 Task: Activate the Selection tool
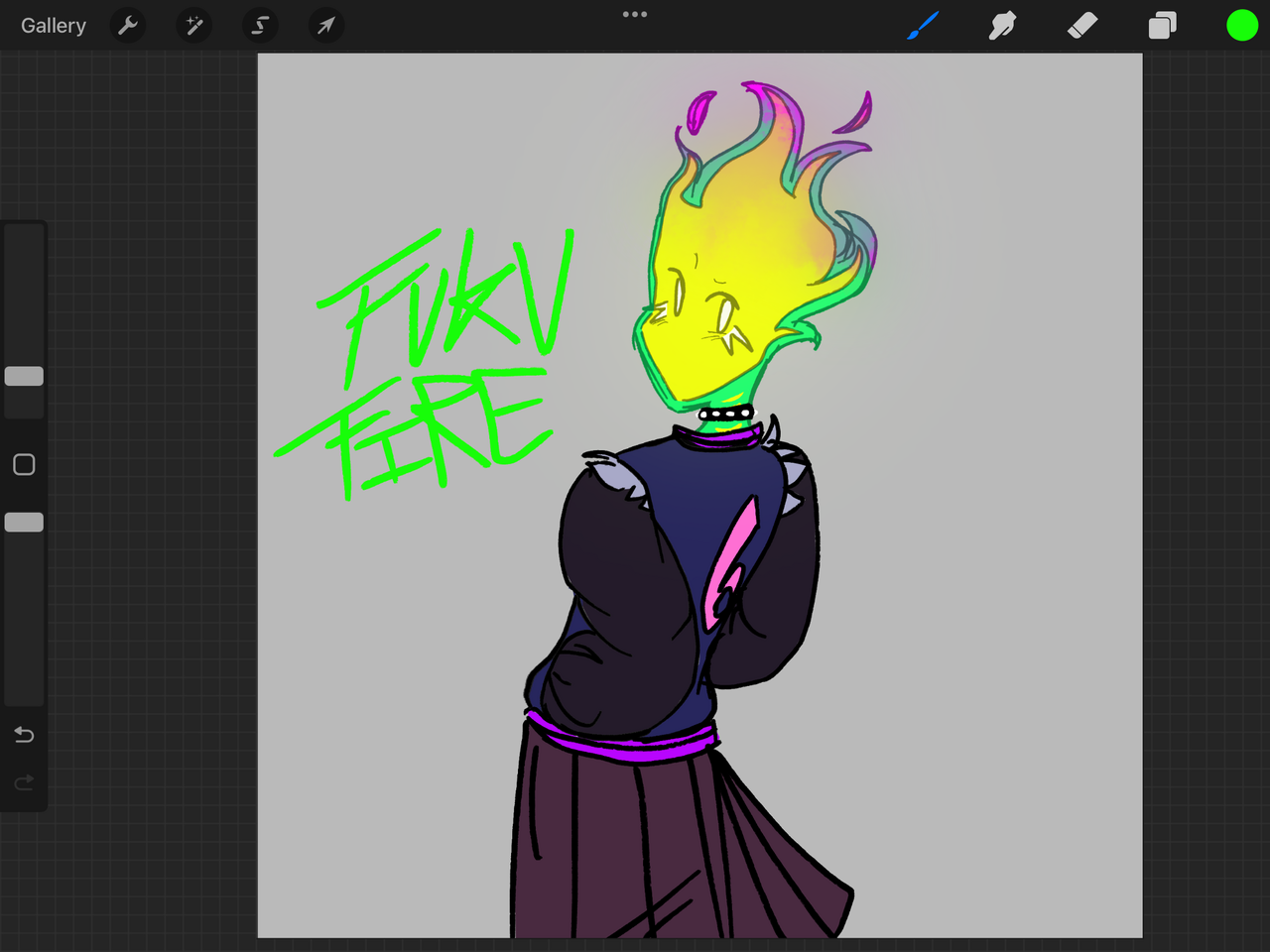tap(260, 26)
